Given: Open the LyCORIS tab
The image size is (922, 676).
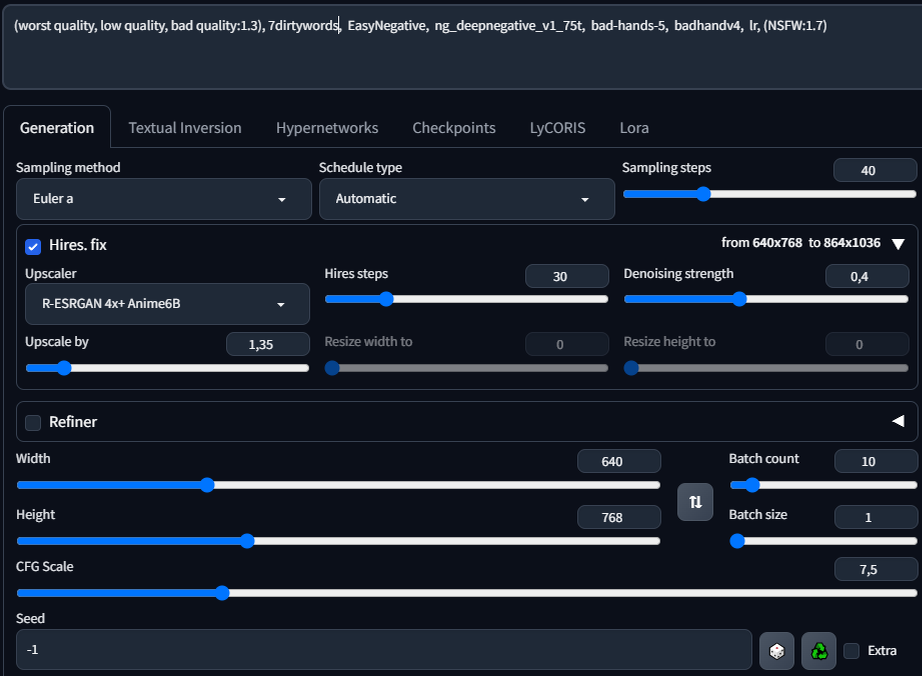Looking at the screenshot, I should (x=557, y=128).
